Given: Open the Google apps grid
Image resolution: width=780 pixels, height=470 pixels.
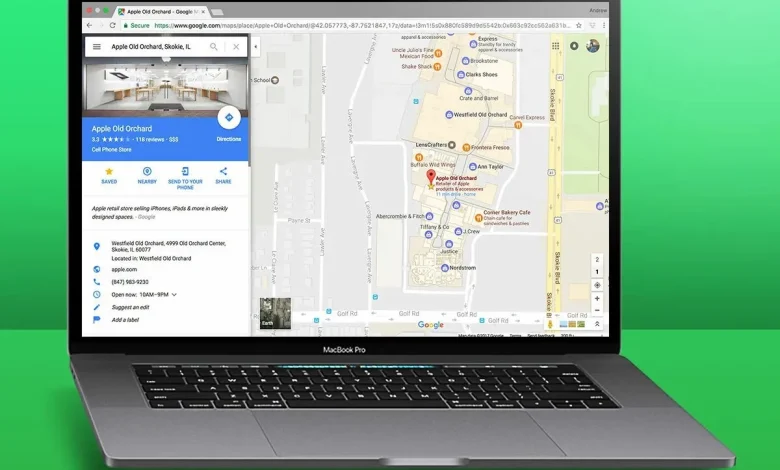Looking at the screenshot, I should pyautogui.click(x=555, y=46).
